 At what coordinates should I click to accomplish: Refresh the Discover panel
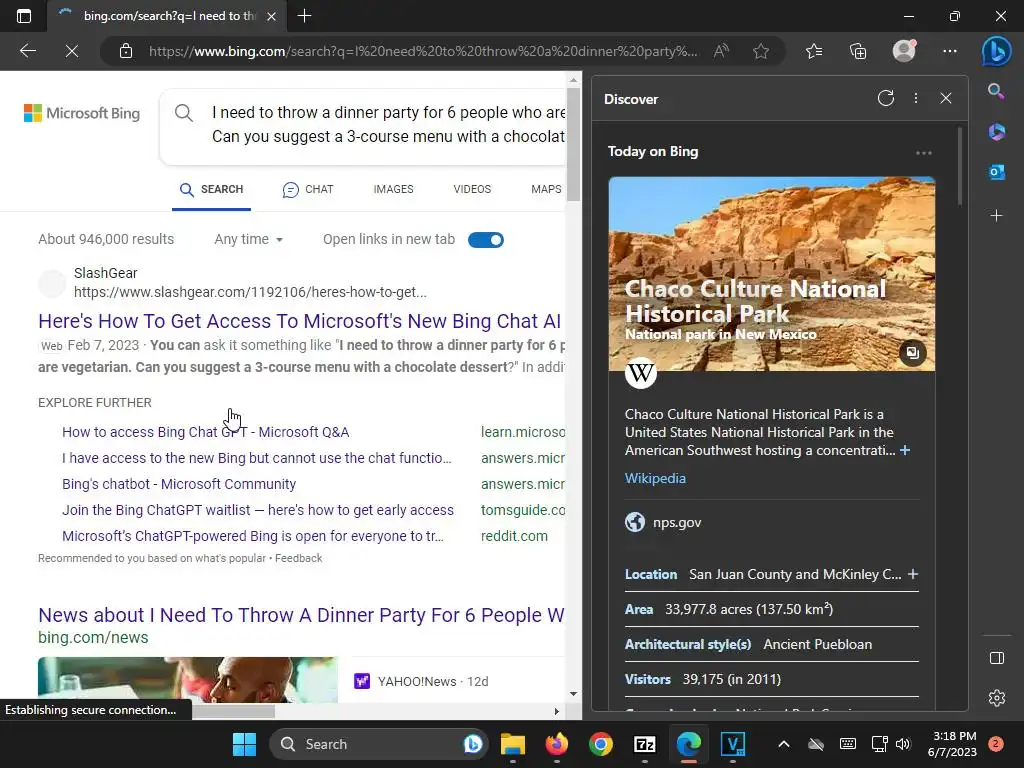pyautogui.click(x=886, y=99)
